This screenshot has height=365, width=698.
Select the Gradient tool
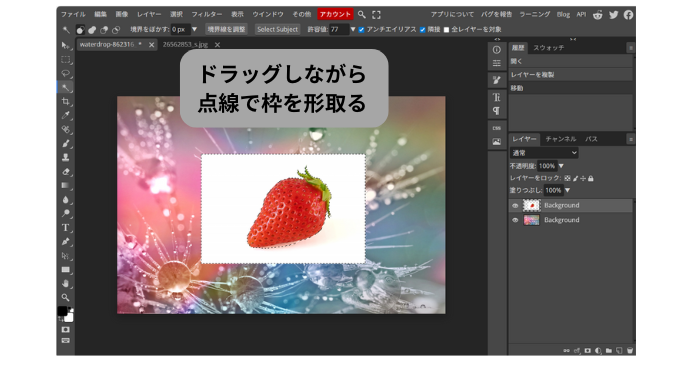[x=65, y=186]
